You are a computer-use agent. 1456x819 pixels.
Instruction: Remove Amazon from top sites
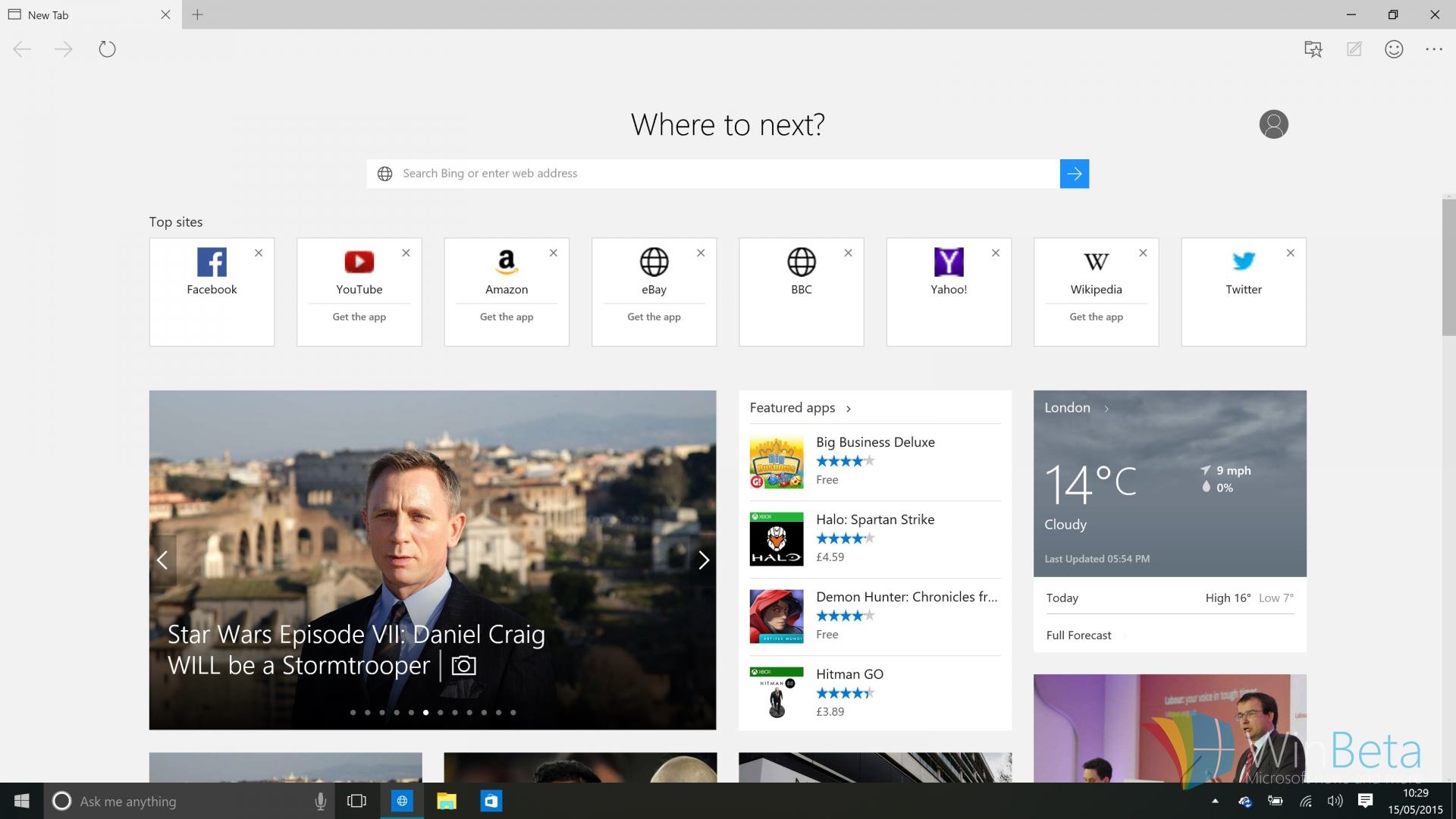pos(554,253)
